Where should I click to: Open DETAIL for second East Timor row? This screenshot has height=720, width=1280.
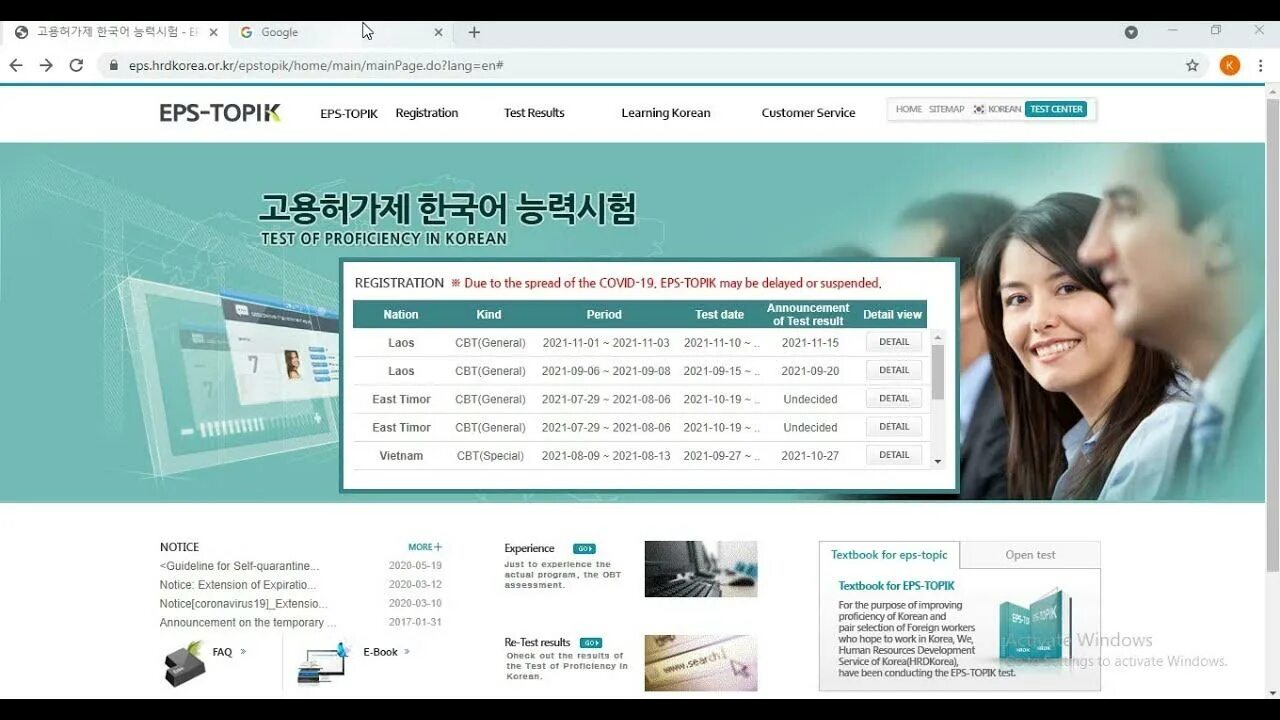(x=894, y=426)
